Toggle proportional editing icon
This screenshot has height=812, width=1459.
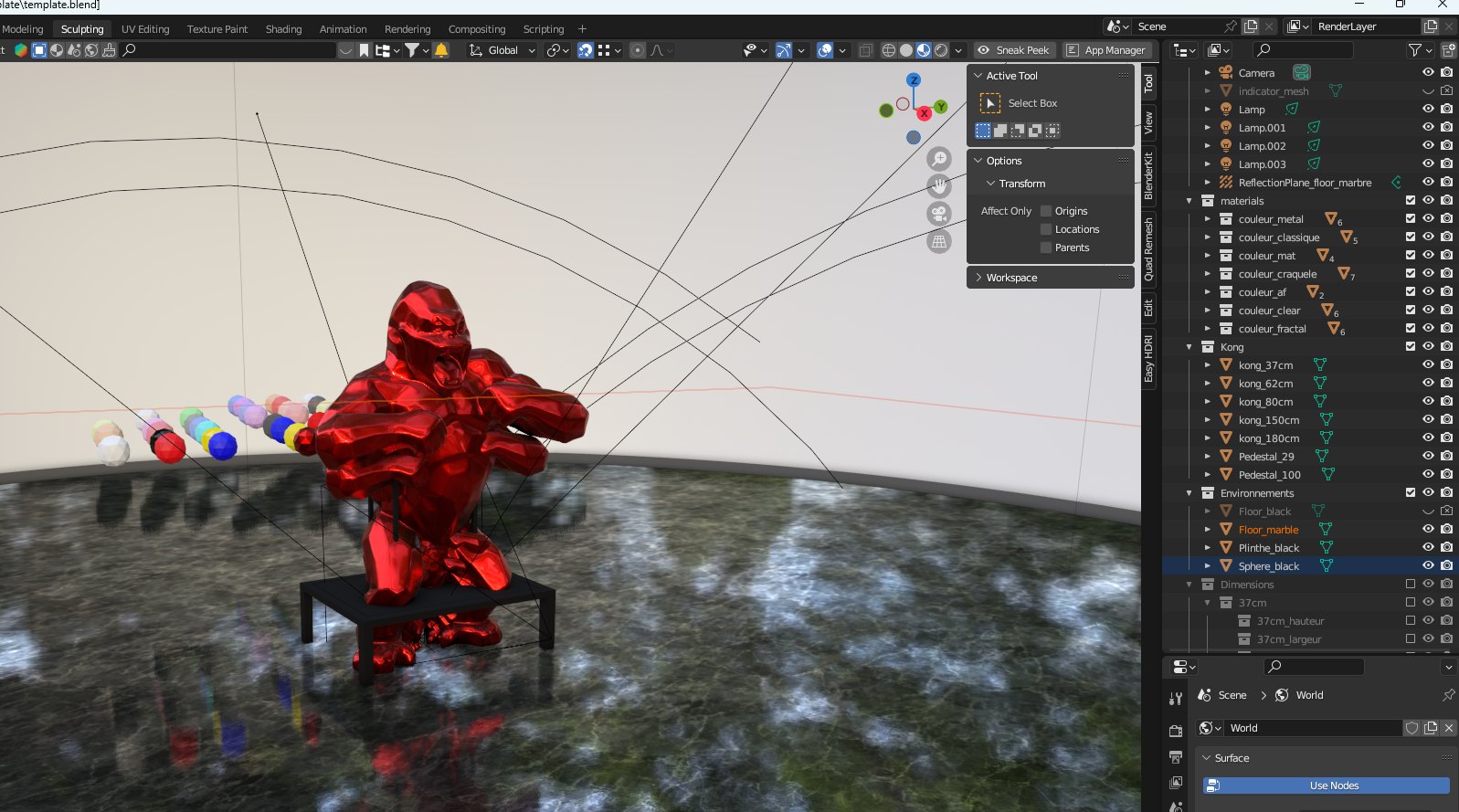tap(638, 50)
